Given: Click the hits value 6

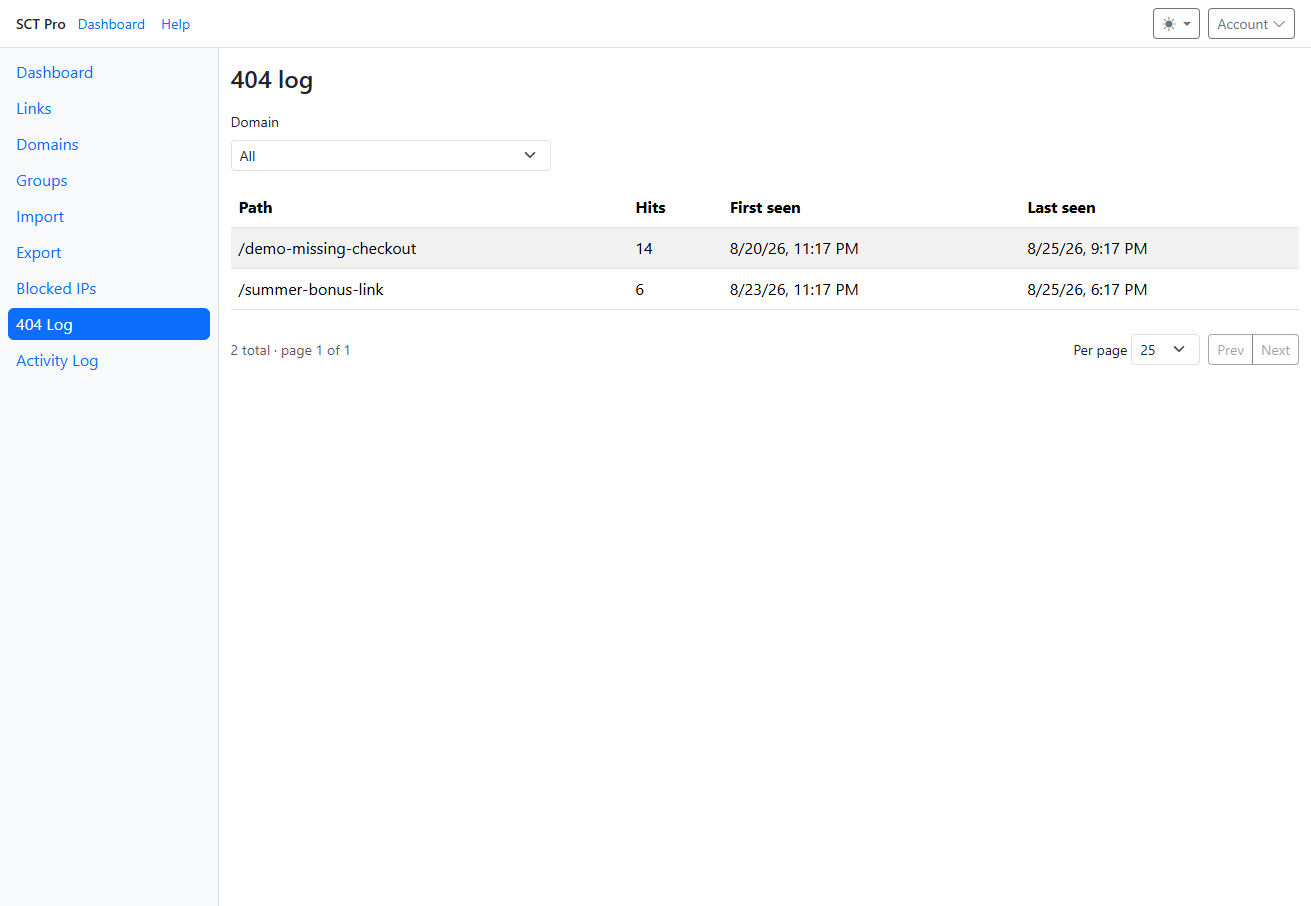Looking at the screenshot, I should (640, 290).
